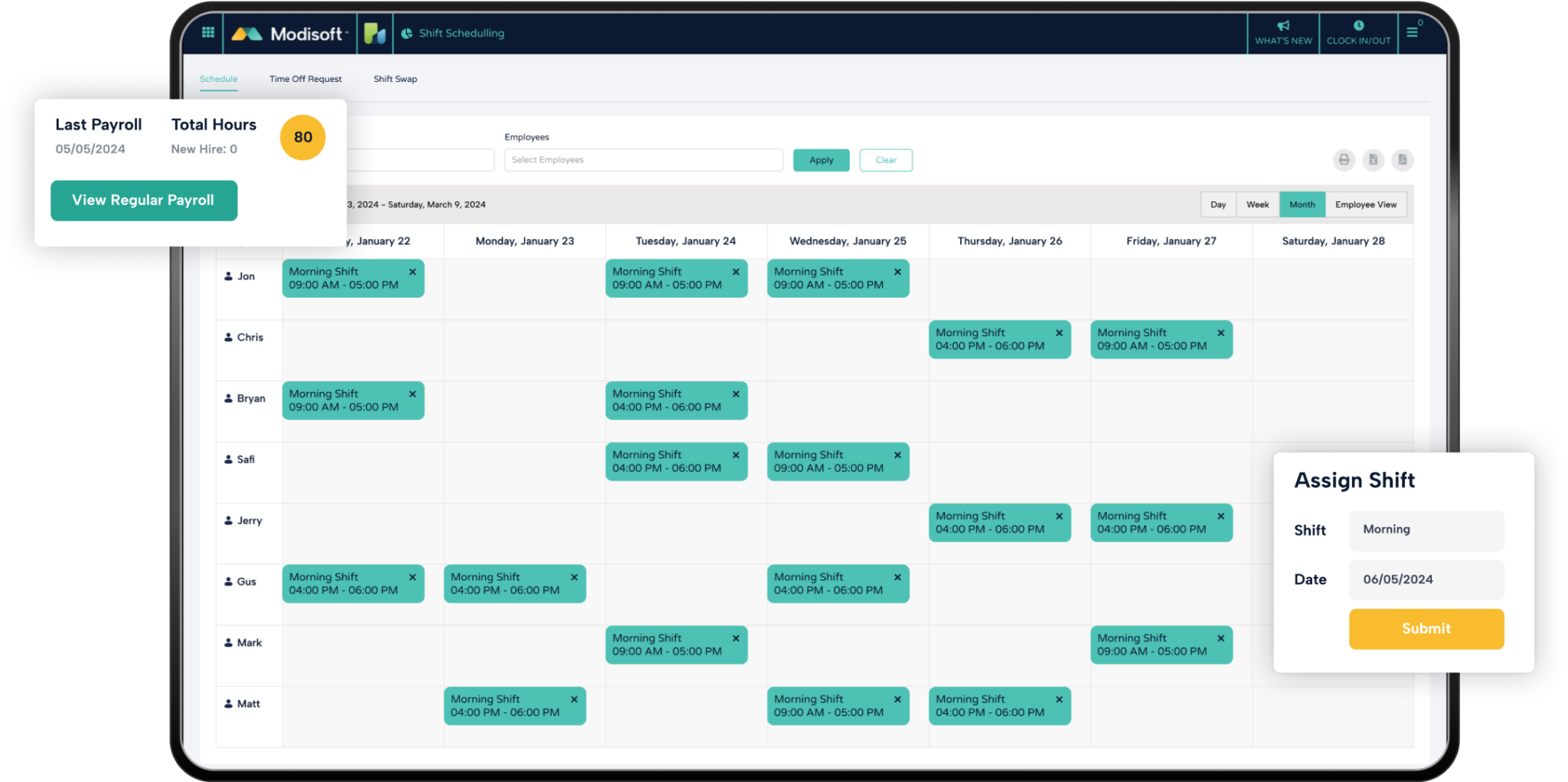This screenshot has width=1568, height=782.
Task: Delete Chris's Friday January 27 shift
Action: pos(1220,333)
